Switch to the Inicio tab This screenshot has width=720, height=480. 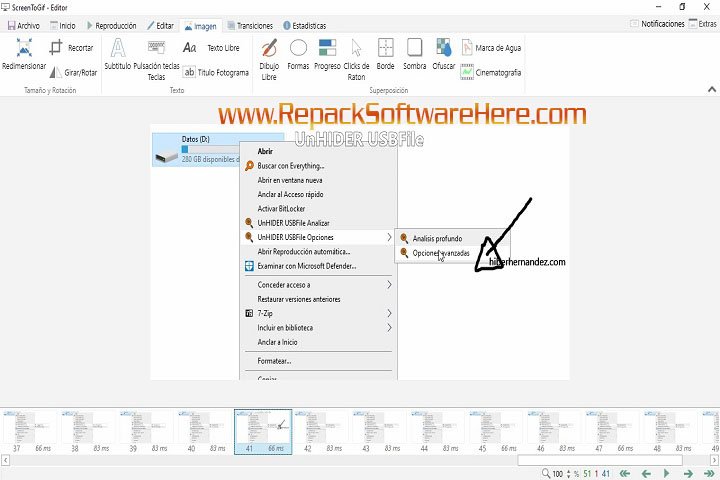tap(62, 26)
